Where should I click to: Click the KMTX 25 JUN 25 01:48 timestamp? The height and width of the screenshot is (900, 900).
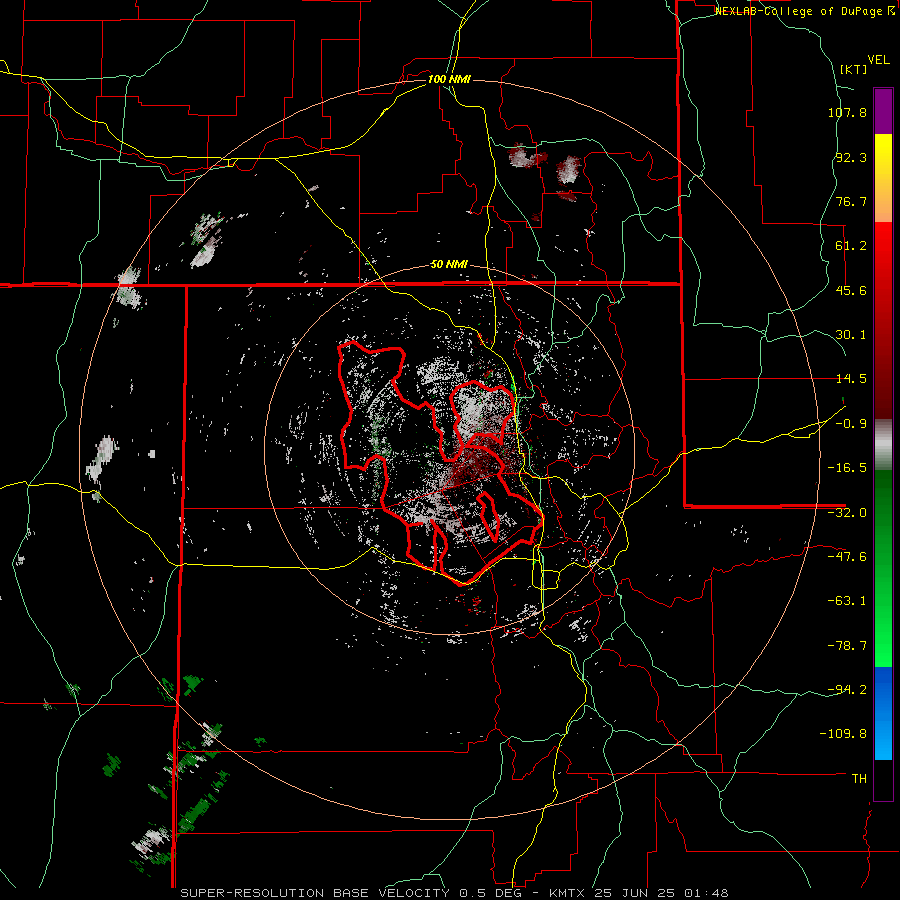click(x=639, y=893)
